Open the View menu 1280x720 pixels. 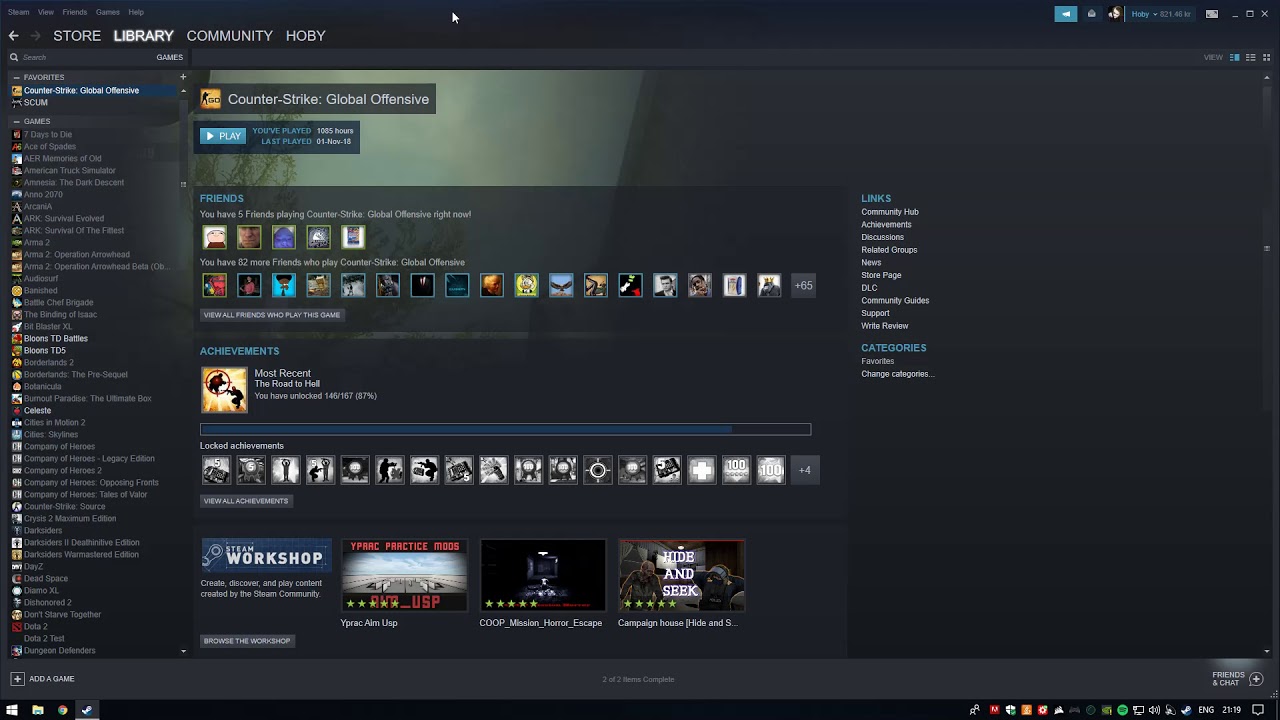(x=46, y=12)
